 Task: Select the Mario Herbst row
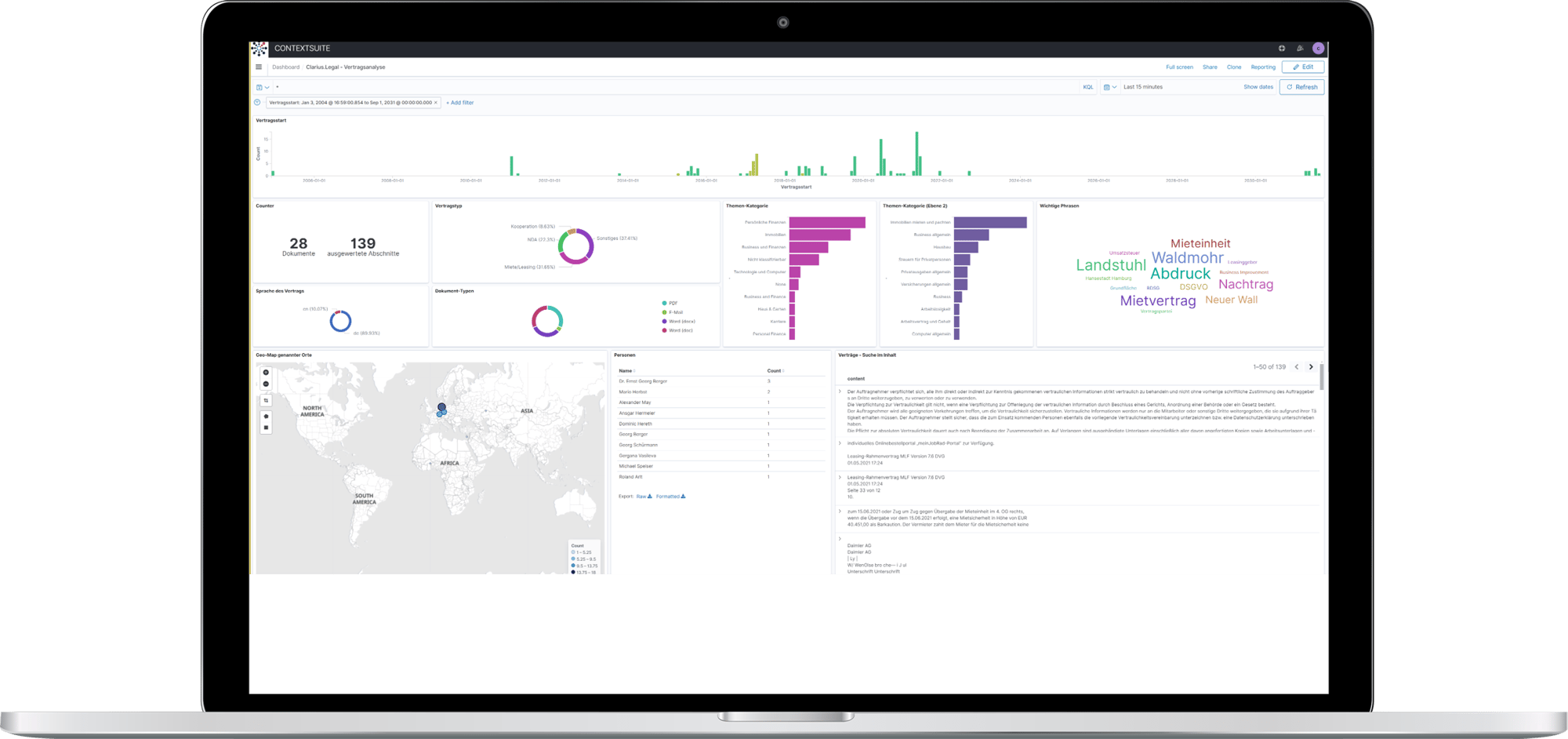click(720, 391)
